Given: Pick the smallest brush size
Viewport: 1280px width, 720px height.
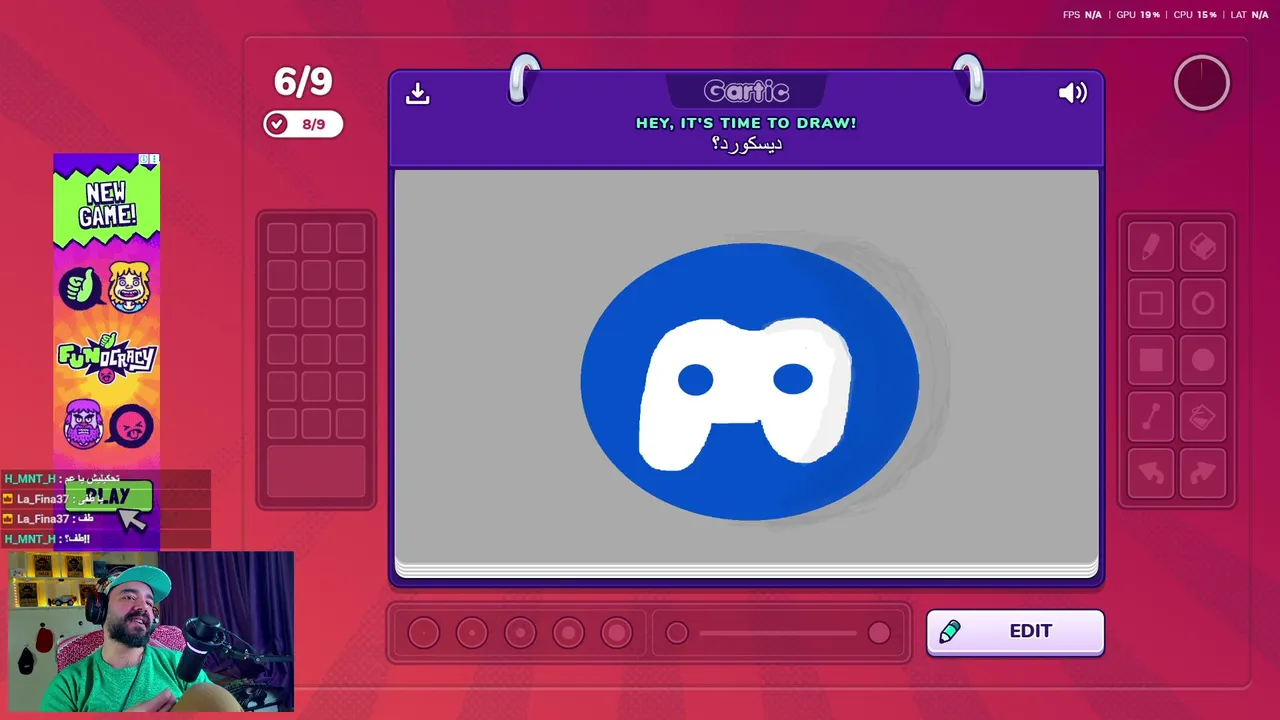Looking at the screenshot, I should pos(424,632).
